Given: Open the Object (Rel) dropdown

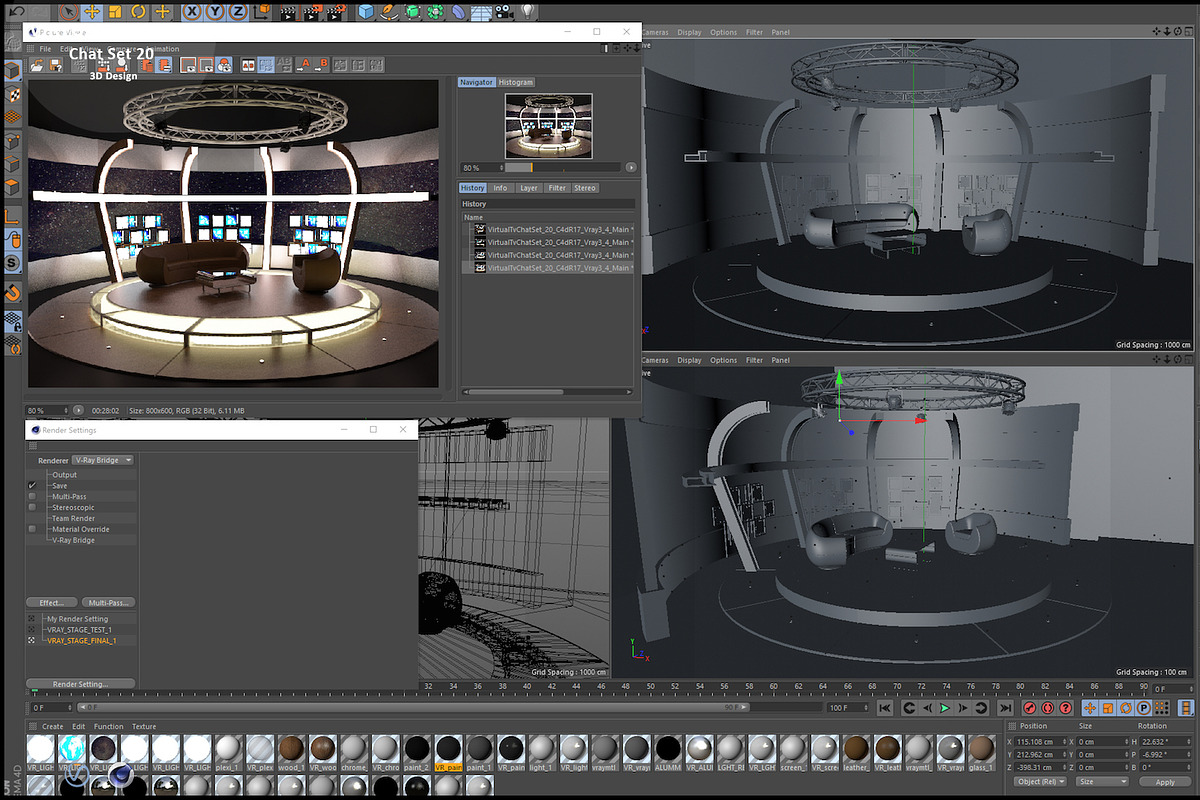Looking at the screenshot, I should [1040, 781].
